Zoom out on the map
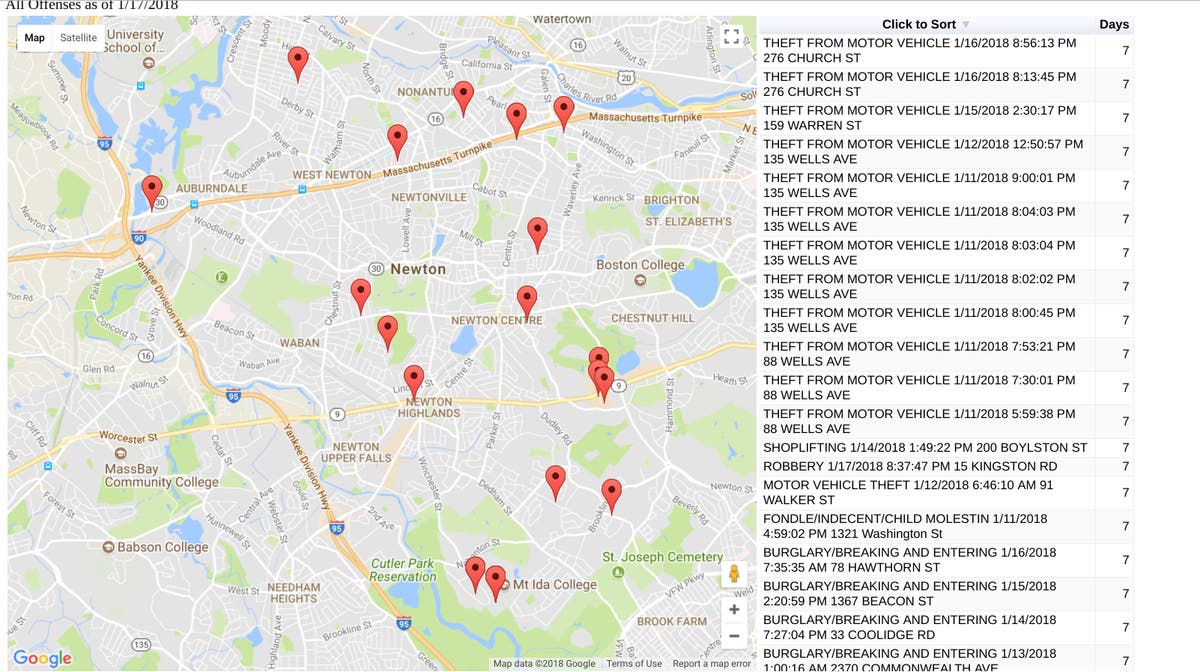Screen dimensions: 1200x672 point(734,636)
